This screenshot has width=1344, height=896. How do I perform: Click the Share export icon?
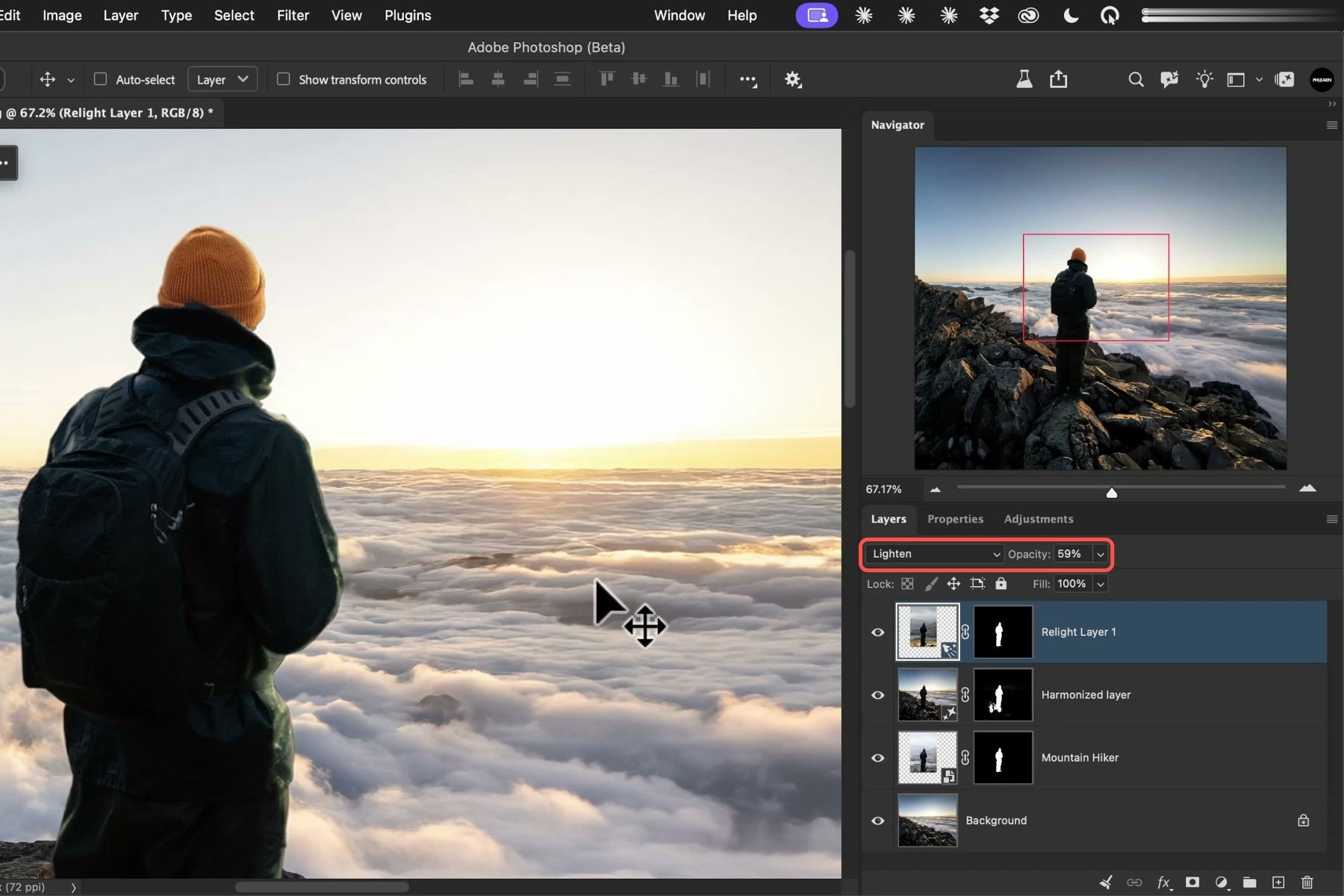1058,79
